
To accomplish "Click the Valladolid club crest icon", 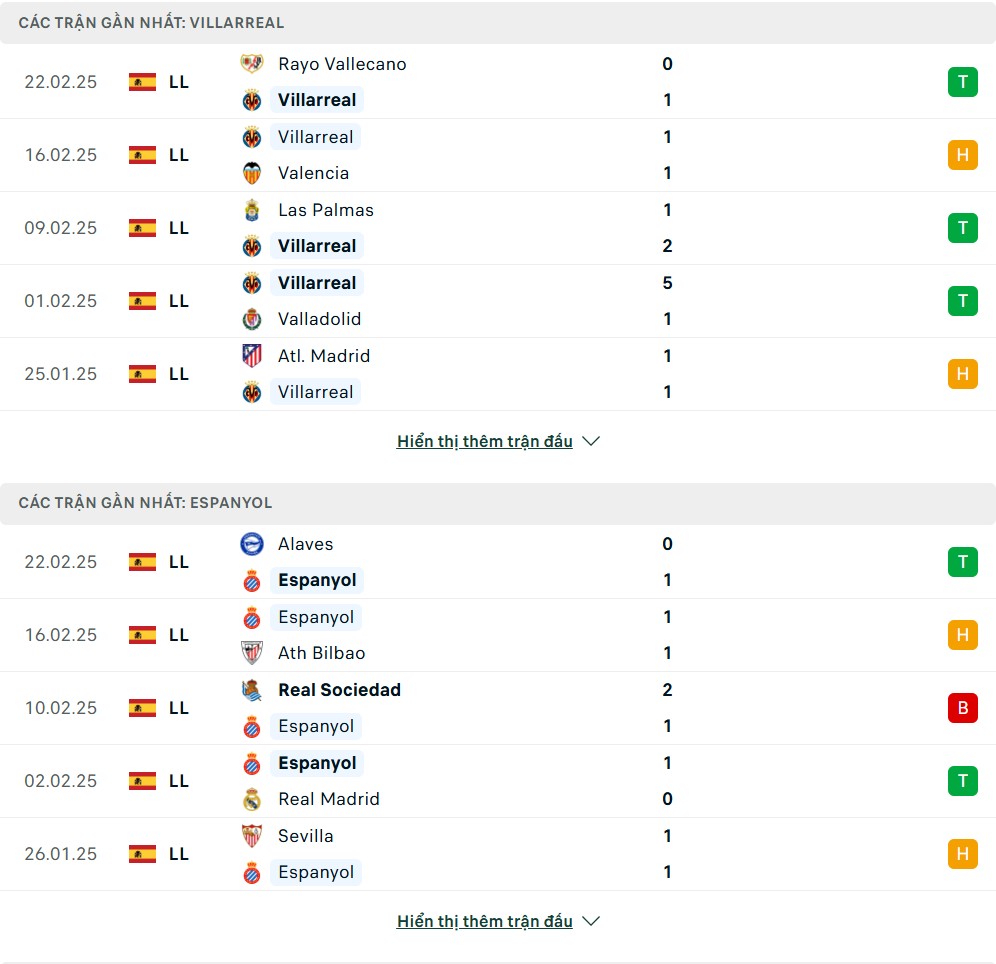I will [252, 319].
